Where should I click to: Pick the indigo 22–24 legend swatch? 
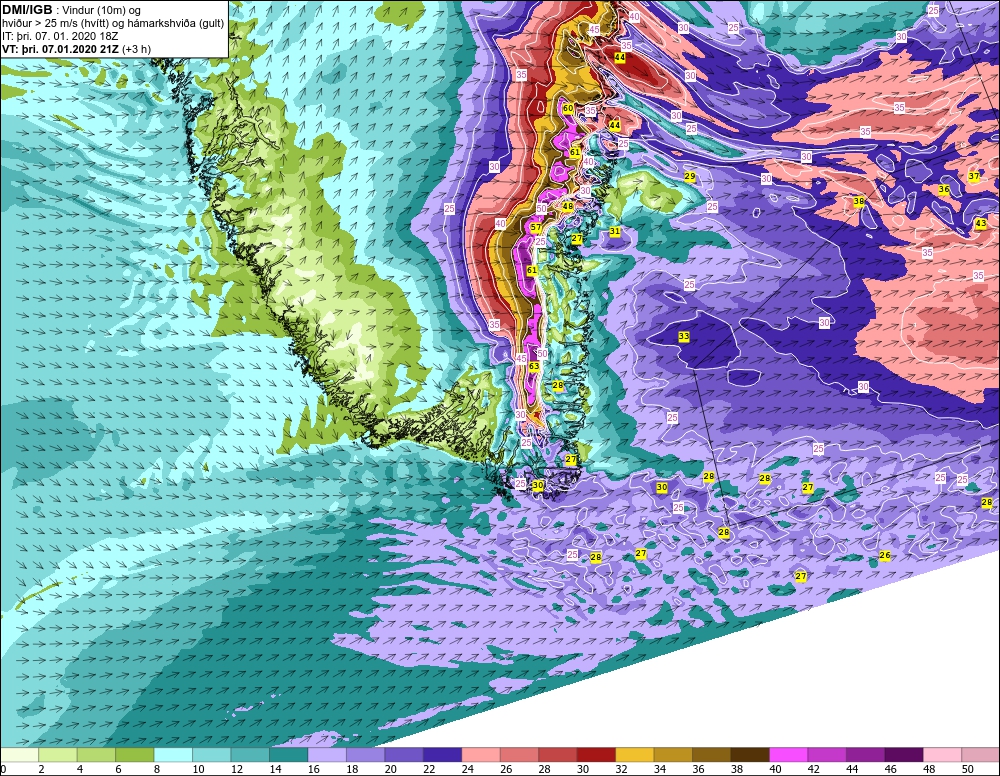(x=442, y=755)
